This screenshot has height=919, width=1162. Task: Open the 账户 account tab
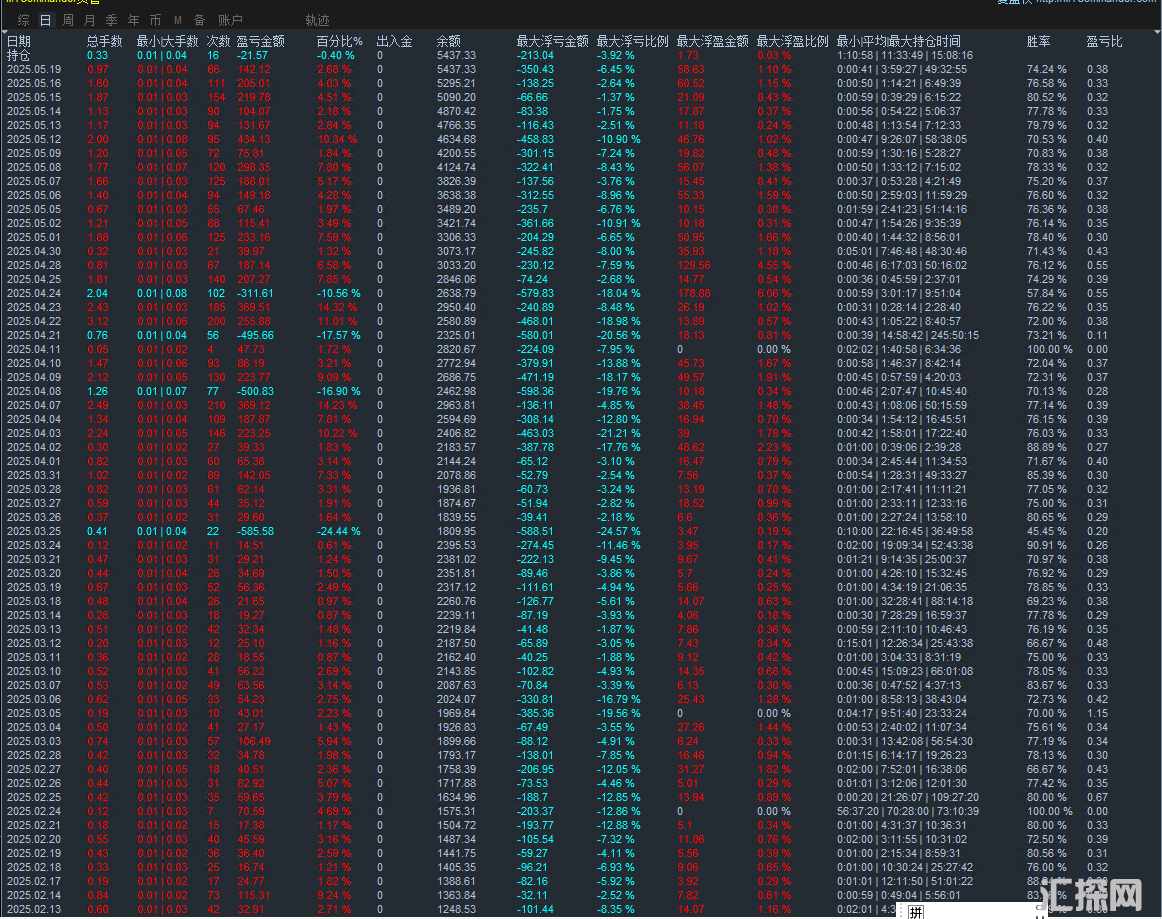[230, 20]
